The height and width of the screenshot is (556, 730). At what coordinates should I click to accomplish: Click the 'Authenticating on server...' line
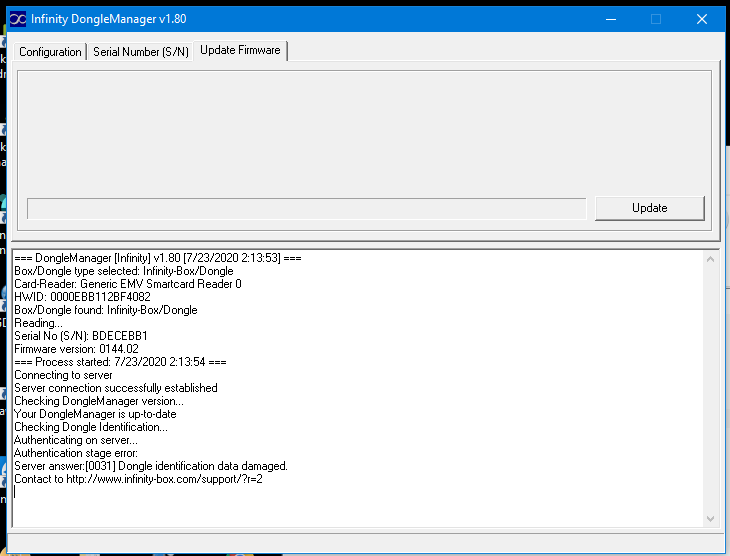(x=76, y=441)
